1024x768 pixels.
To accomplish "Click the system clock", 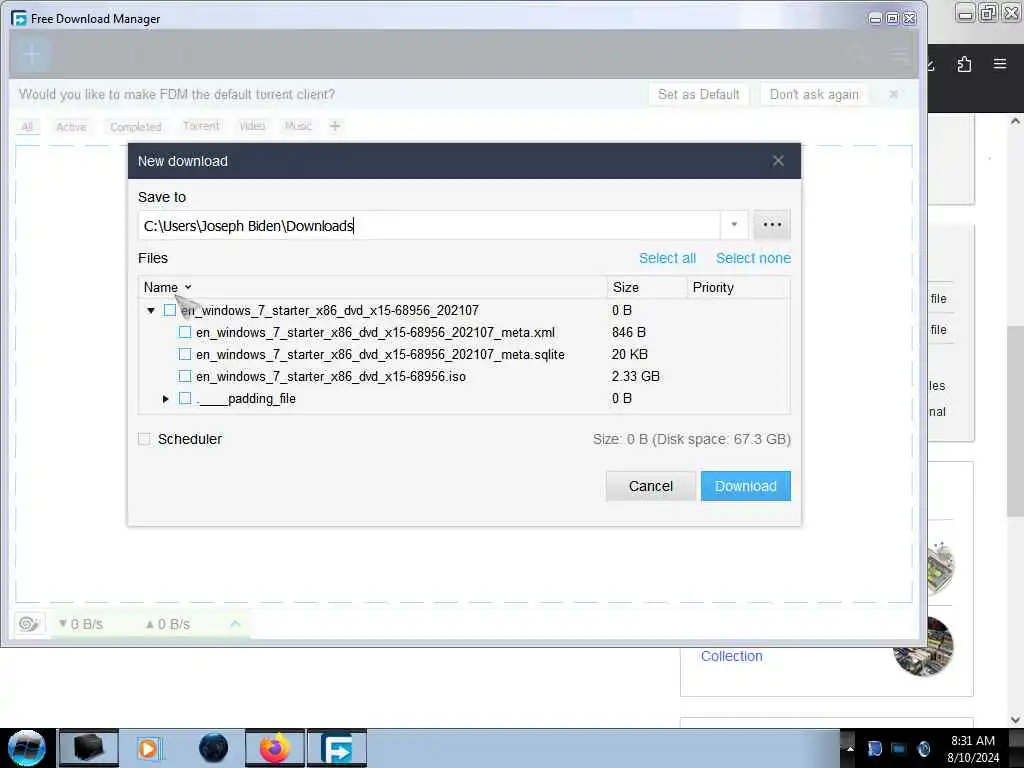I will click(x=973, y=749).
